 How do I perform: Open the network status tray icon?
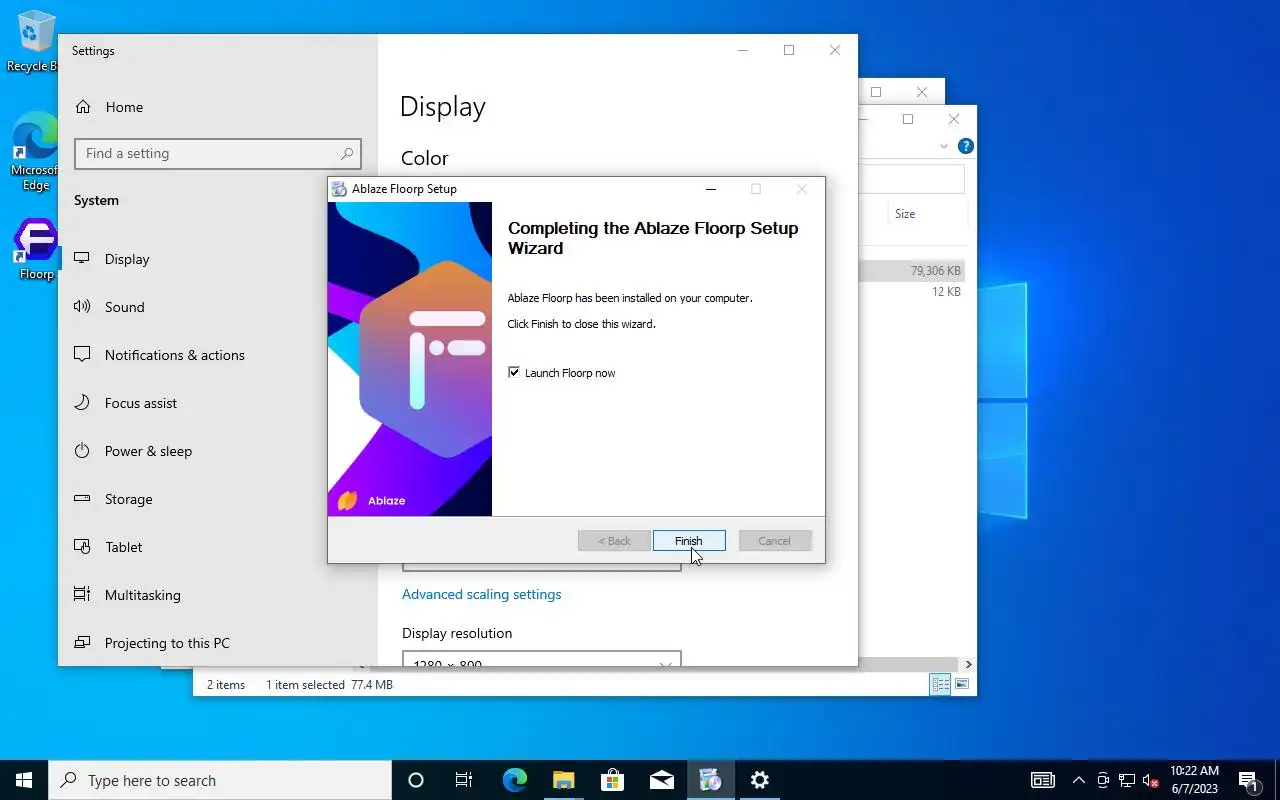1127,780
